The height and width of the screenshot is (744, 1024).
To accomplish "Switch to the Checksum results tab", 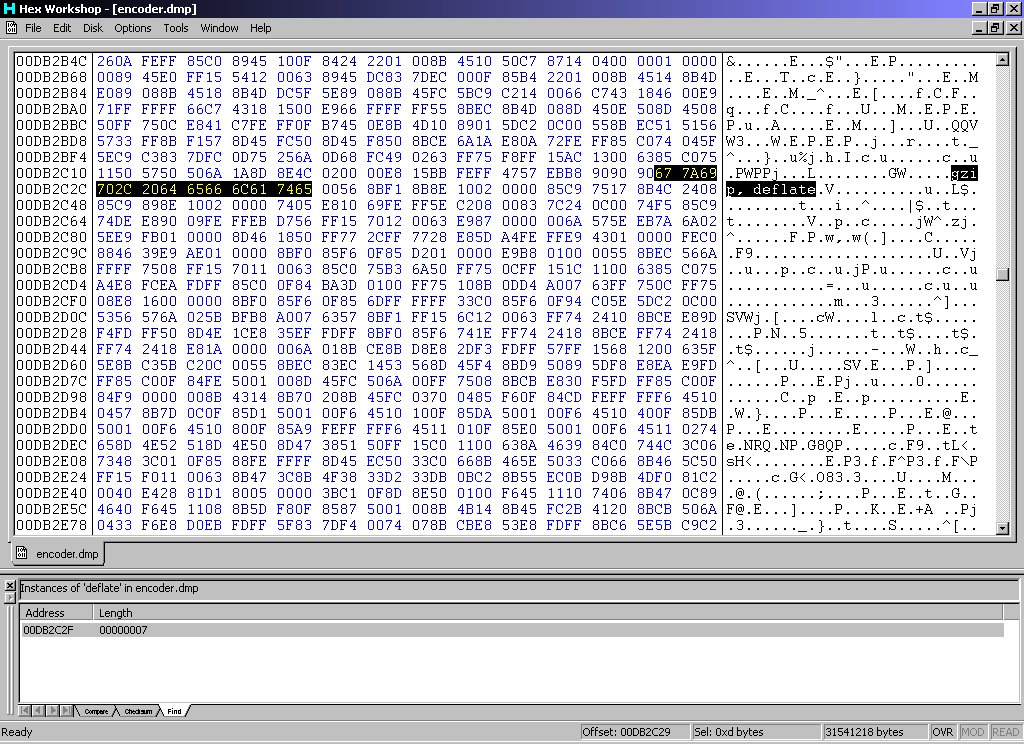I will [138, 711].
